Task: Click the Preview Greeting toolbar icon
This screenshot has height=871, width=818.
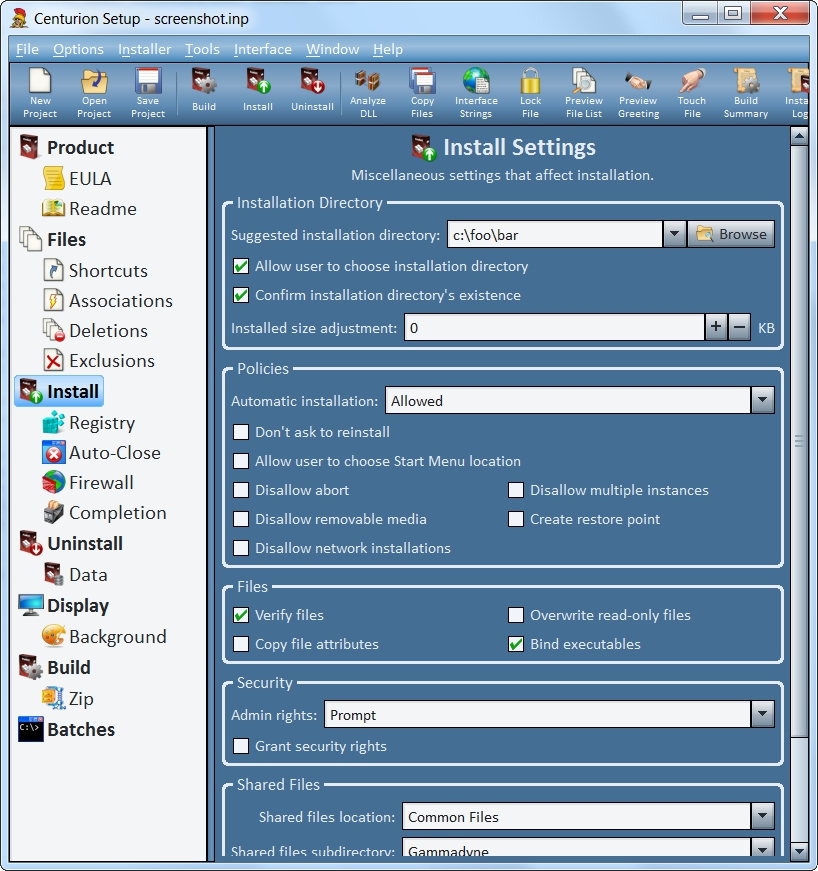Action: coord(638,93)
